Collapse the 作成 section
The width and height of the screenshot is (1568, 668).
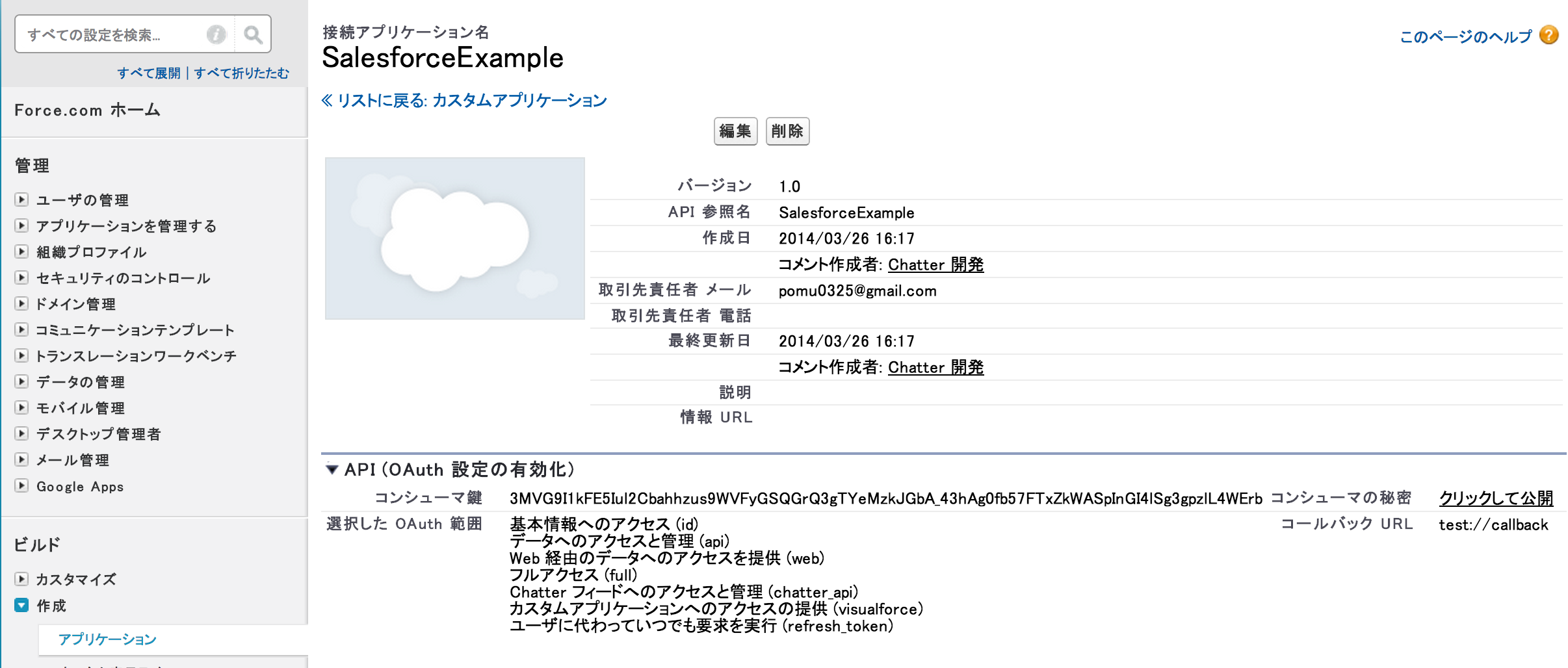pos(21,606)
